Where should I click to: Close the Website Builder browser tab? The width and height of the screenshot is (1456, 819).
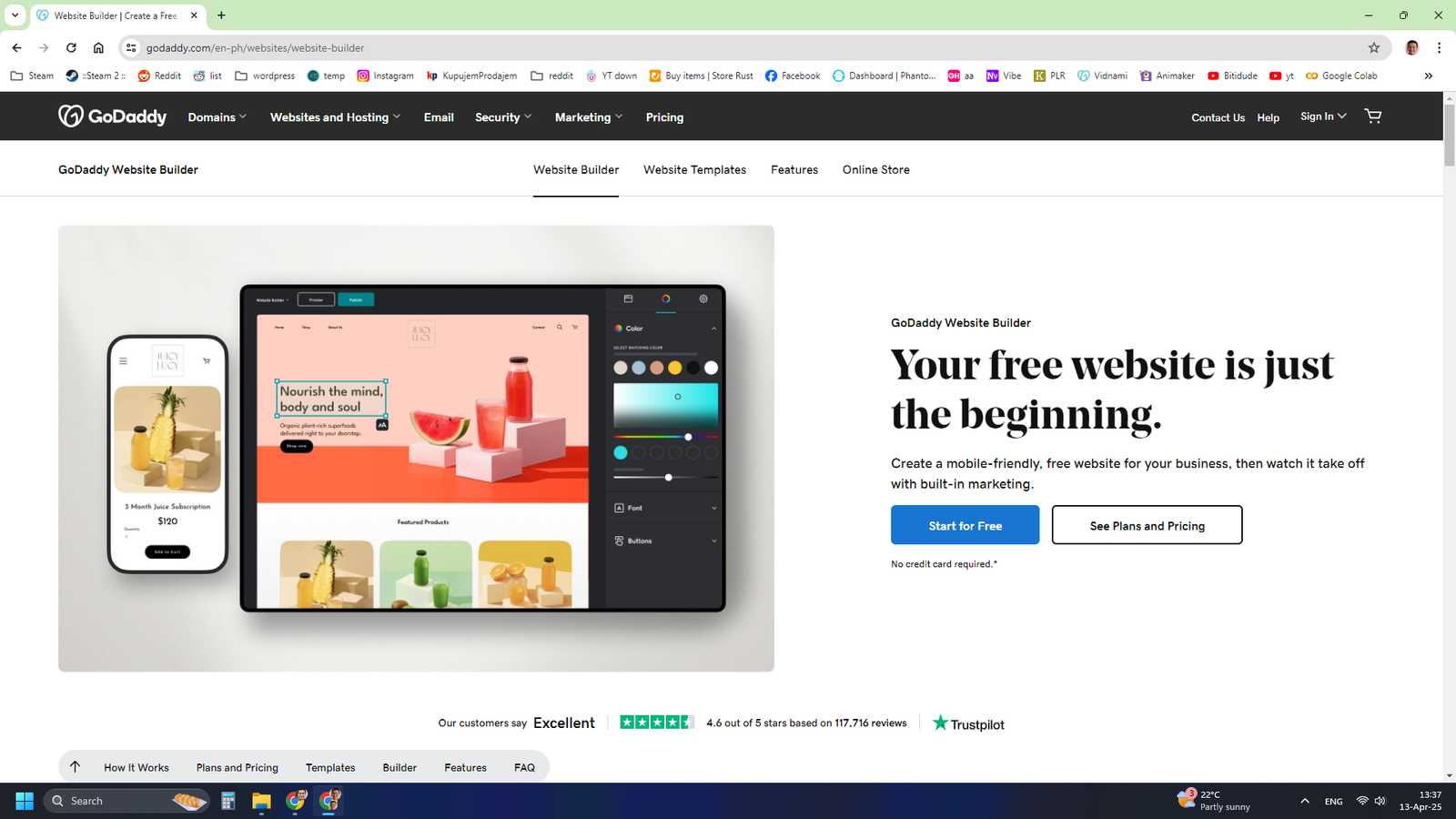click(194, 15)
